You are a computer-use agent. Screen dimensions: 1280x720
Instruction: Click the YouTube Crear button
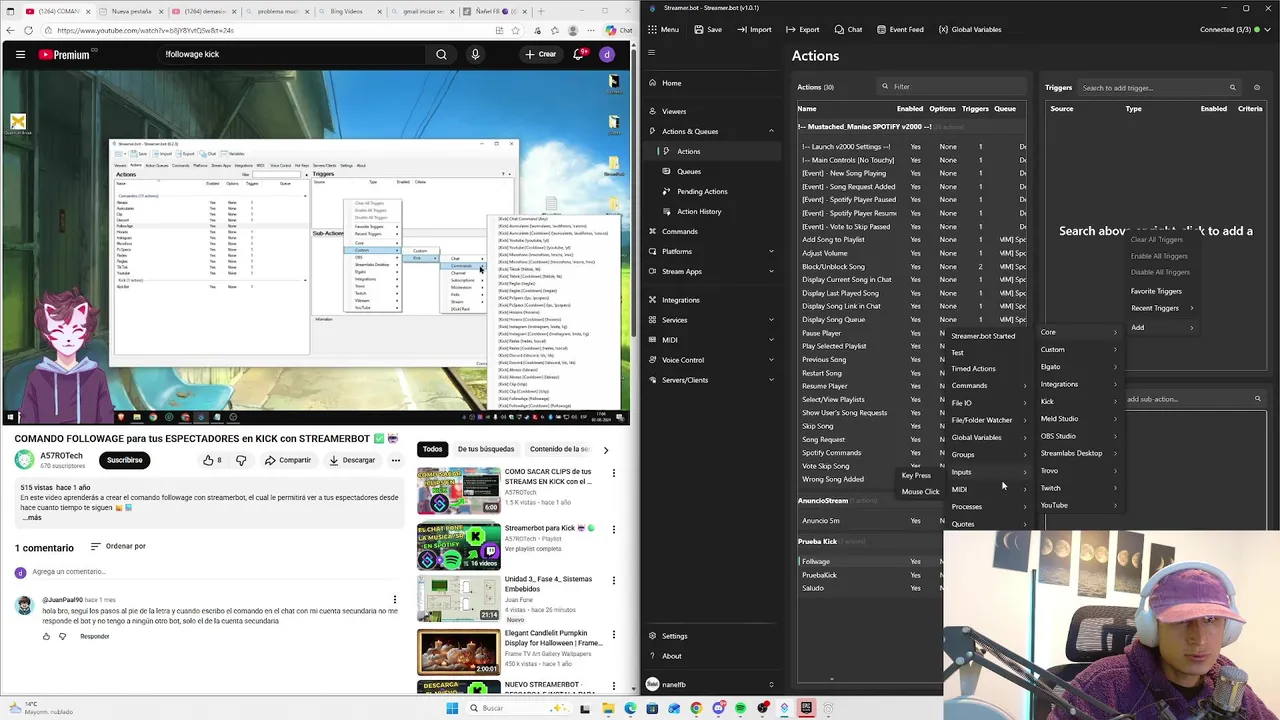pos(540,54)
